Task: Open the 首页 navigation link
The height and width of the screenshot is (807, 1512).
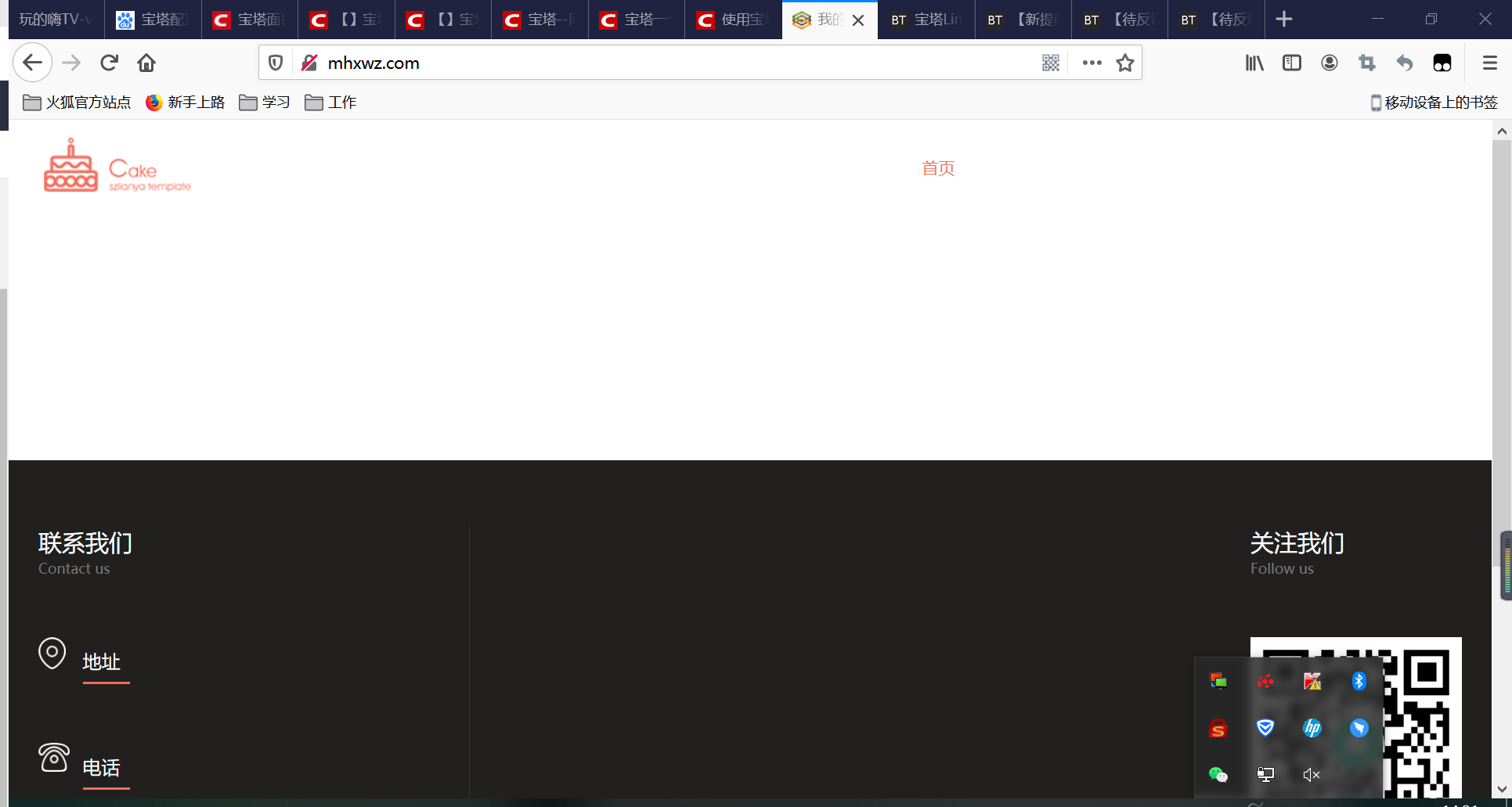Action: (x=938, y=168)
